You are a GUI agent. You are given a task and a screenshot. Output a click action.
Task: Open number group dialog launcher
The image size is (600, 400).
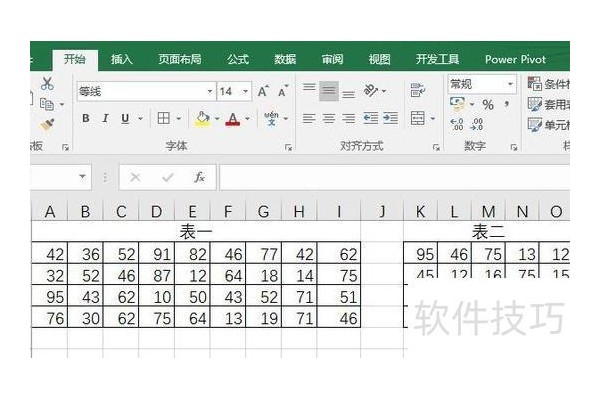pos(514,147)
